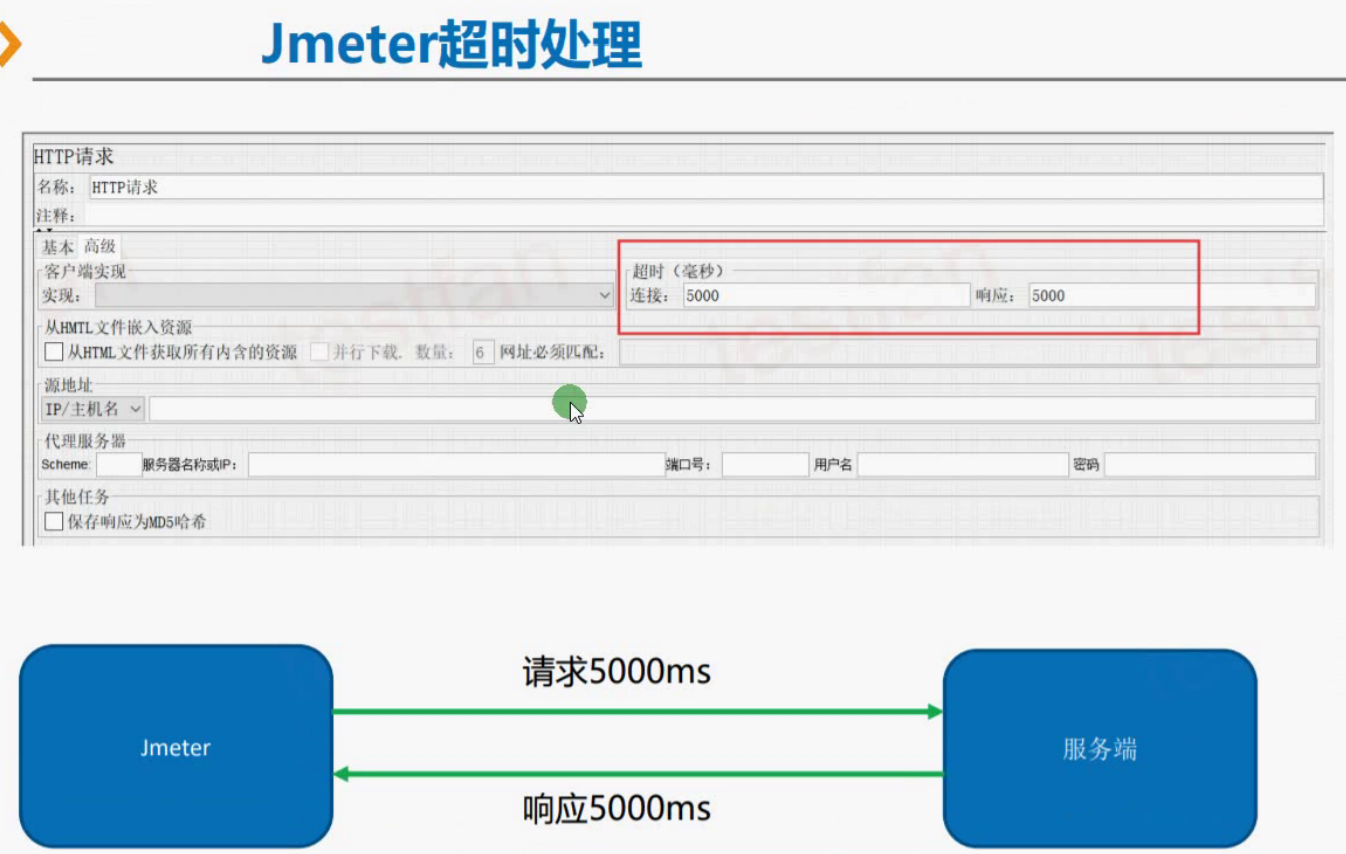Click the blue 服务端 box in diagram
Screen dimensions: 1346x854
pyautogui.click(x=1100, y=749)
